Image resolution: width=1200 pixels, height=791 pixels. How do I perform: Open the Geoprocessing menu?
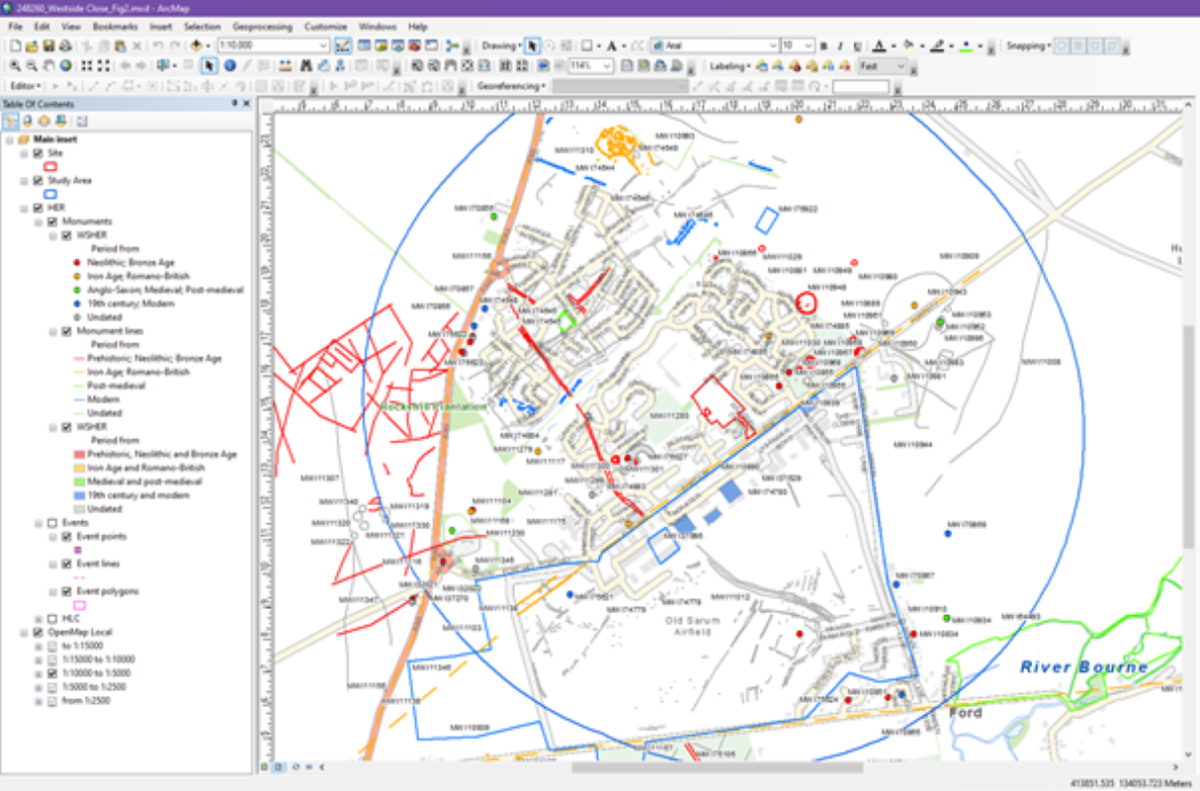pos(262,26)
